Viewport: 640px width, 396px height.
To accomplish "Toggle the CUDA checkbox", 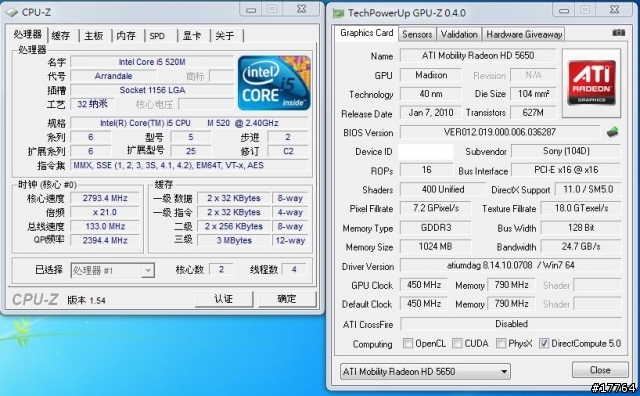I will pos(457,343).
